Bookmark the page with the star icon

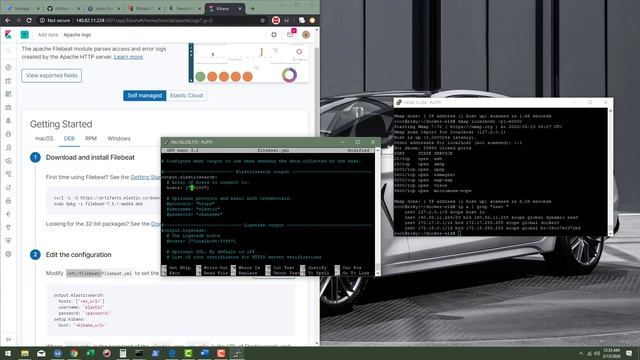[x=262, y=20]
